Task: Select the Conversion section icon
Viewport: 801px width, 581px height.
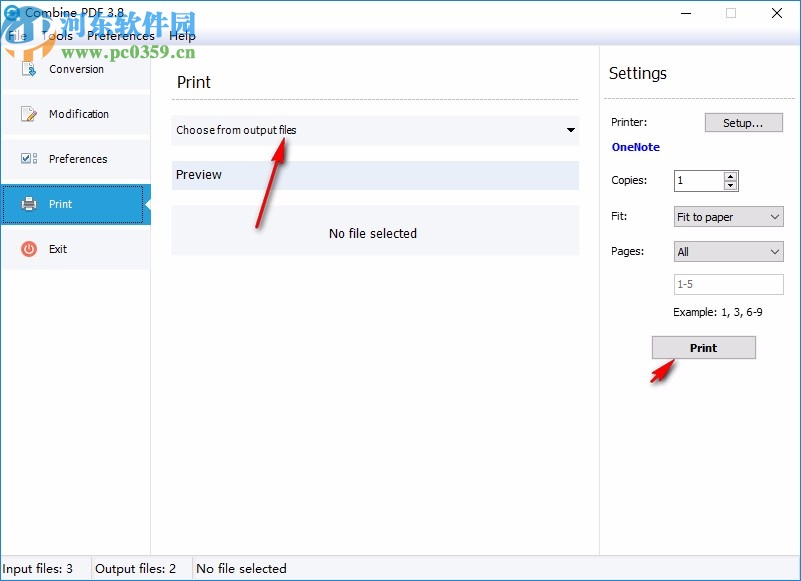Action: tap(30, 69)
